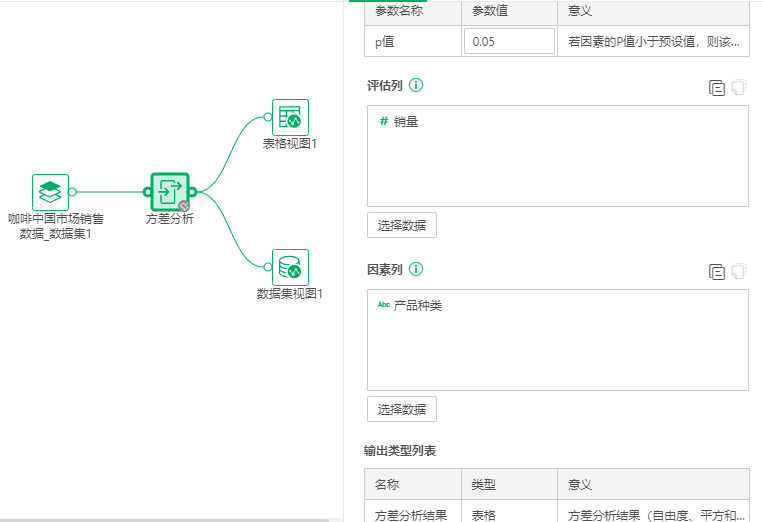
Task: Focus the p值 parameter value field
Action: click(x=509, y=41)
